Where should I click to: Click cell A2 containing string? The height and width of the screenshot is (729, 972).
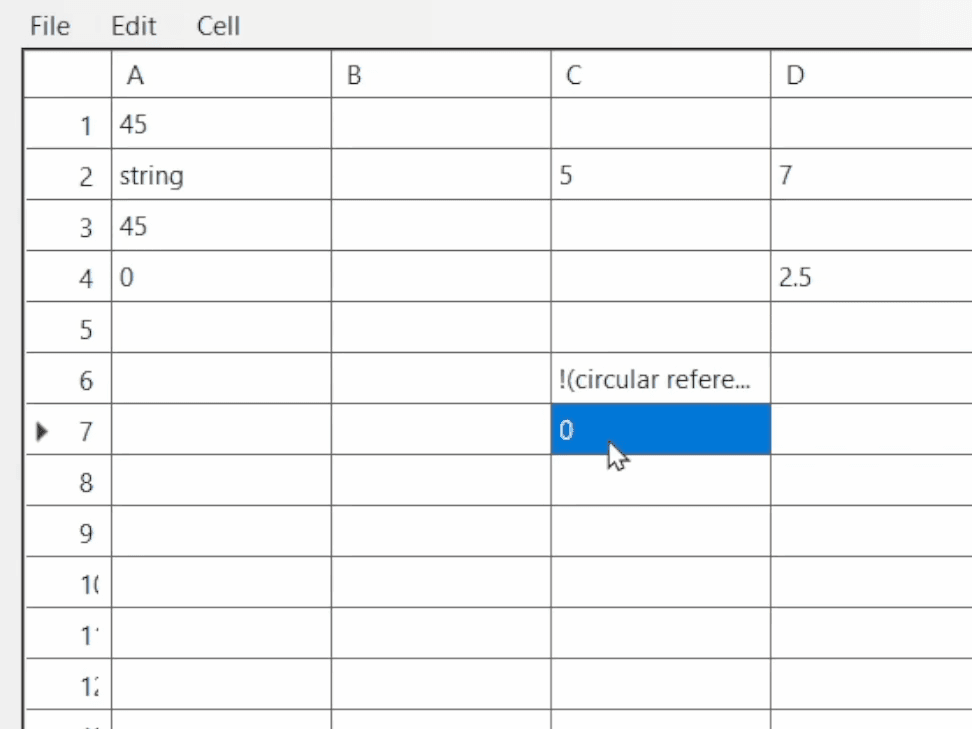point(221,175)
